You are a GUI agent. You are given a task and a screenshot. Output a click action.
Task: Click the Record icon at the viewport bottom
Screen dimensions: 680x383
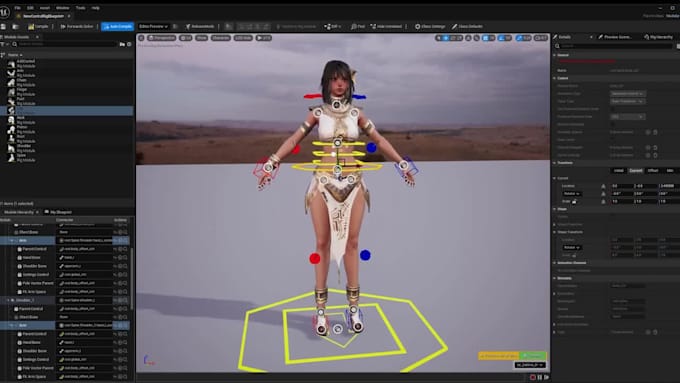point(533,377)
